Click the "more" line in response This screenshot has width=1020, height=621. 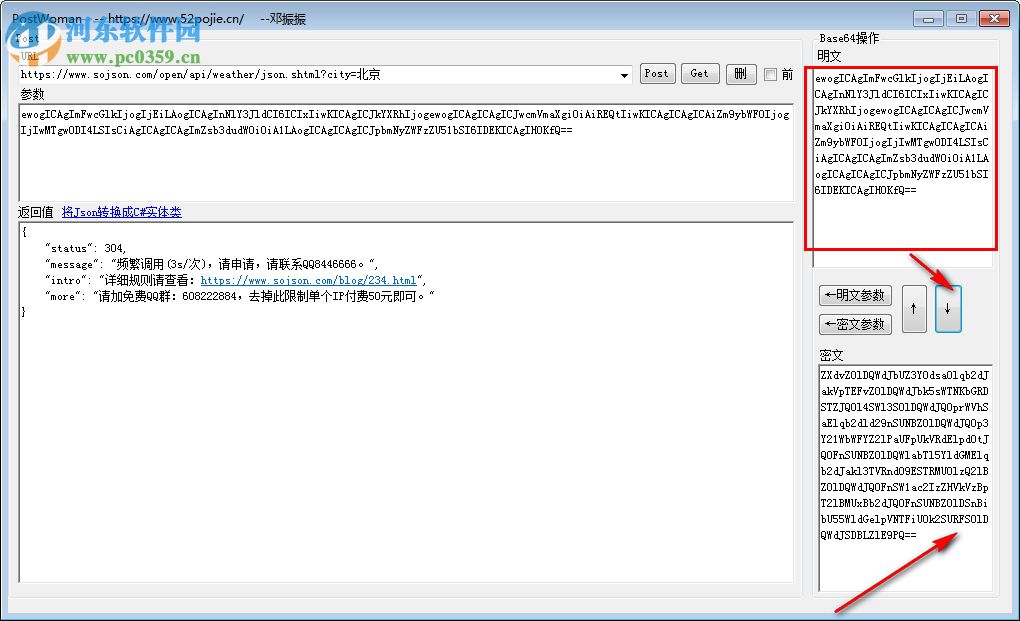[239, 297]
